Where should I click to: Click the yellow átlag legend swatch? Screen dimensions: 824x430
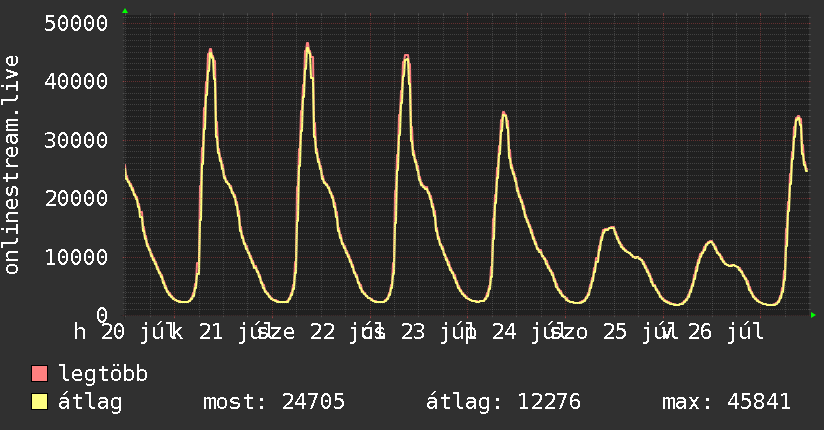pos(39,402)
